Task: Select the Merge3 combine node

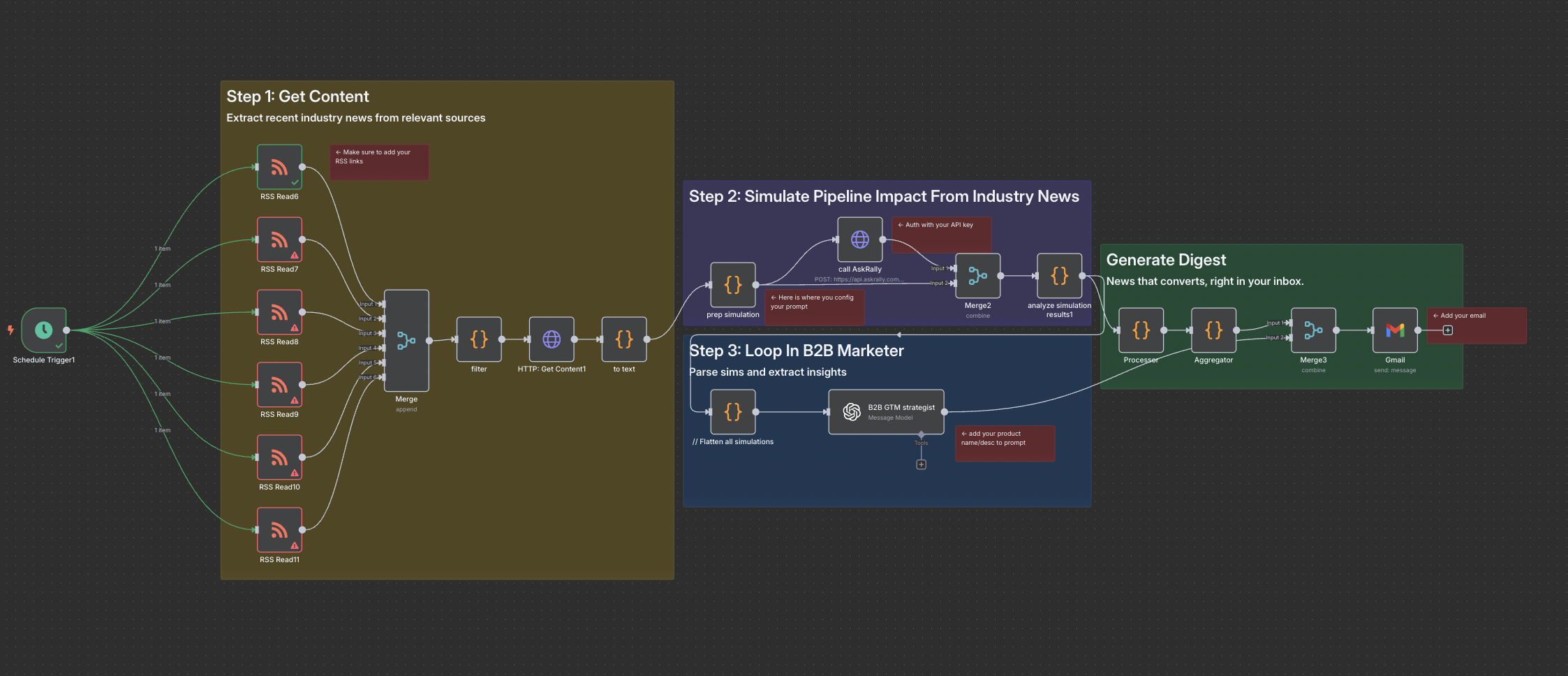Action: (1314, 330)
